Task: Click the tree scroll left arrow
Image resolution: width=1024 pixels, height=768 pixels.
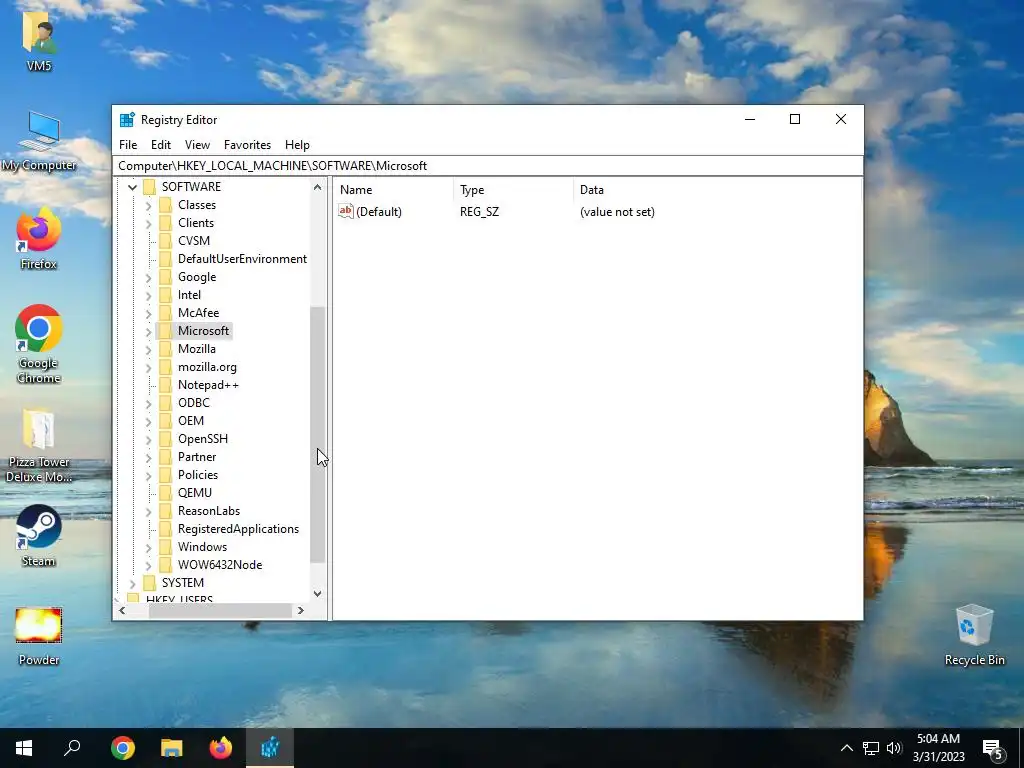Action: click(122, 611)
